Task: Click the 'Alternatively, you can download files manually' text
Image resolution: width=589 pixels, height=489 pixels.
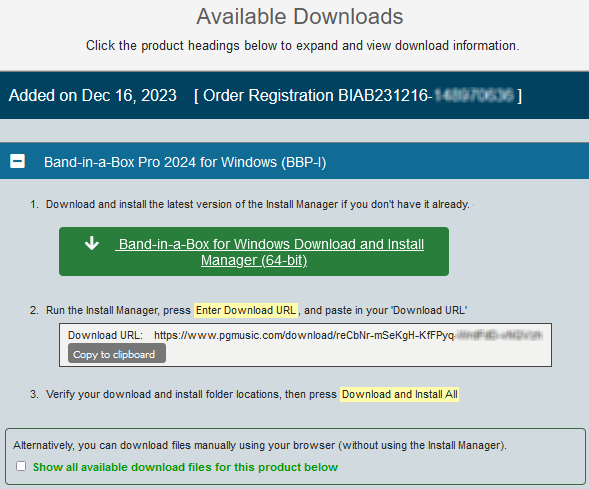Action: 260,445
